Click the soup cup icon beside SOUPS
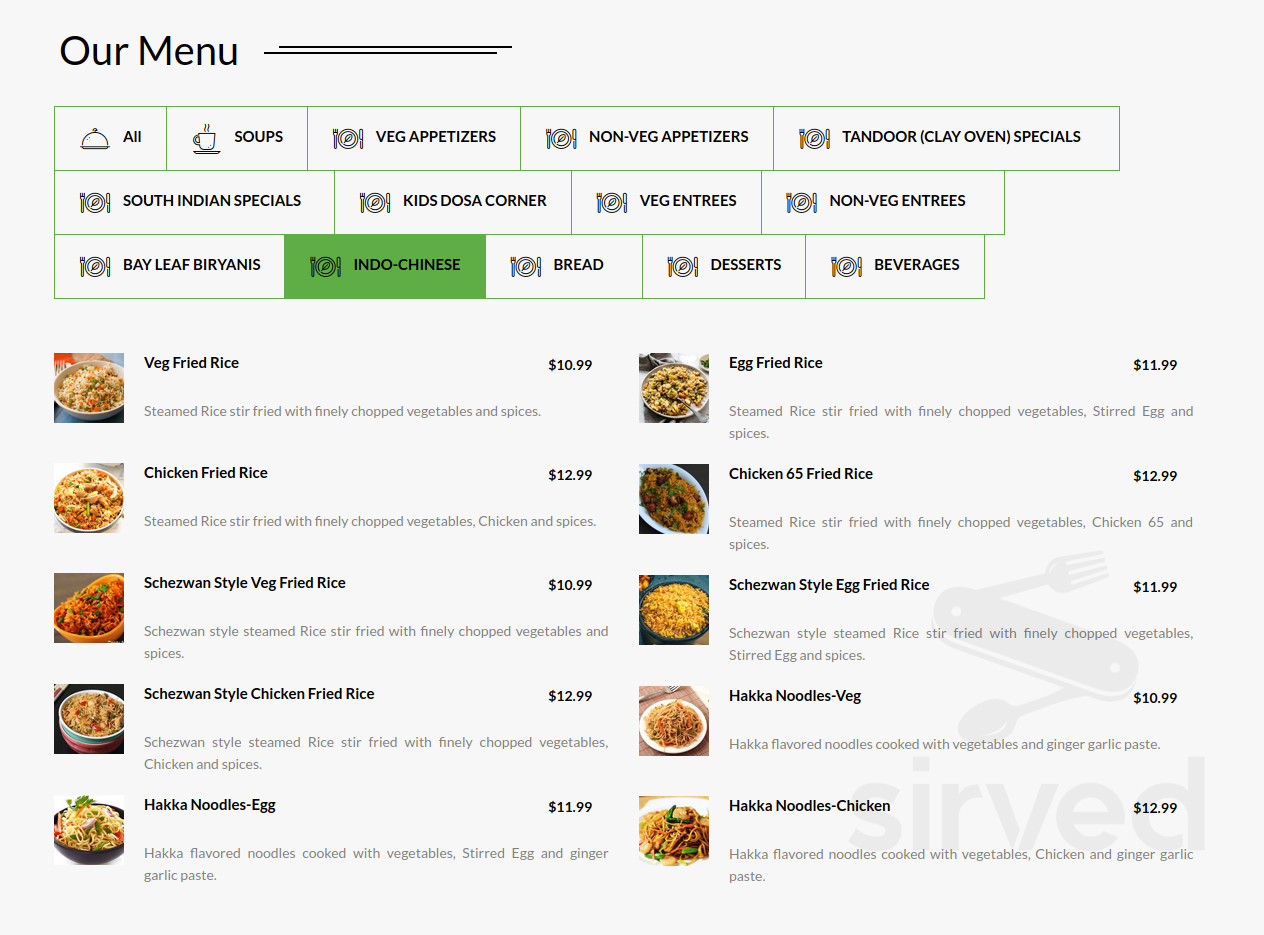Image resolution: width=1264 pixels, height=935 pixels. tap(205, 137)
